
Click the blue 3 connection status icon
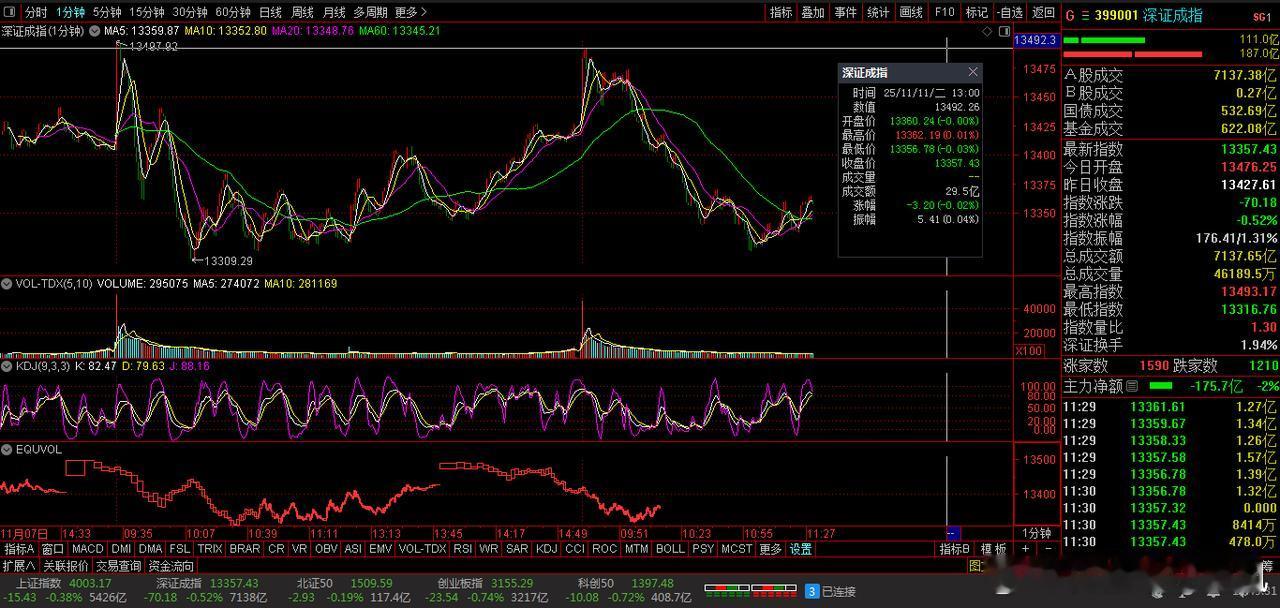[812, 591]
